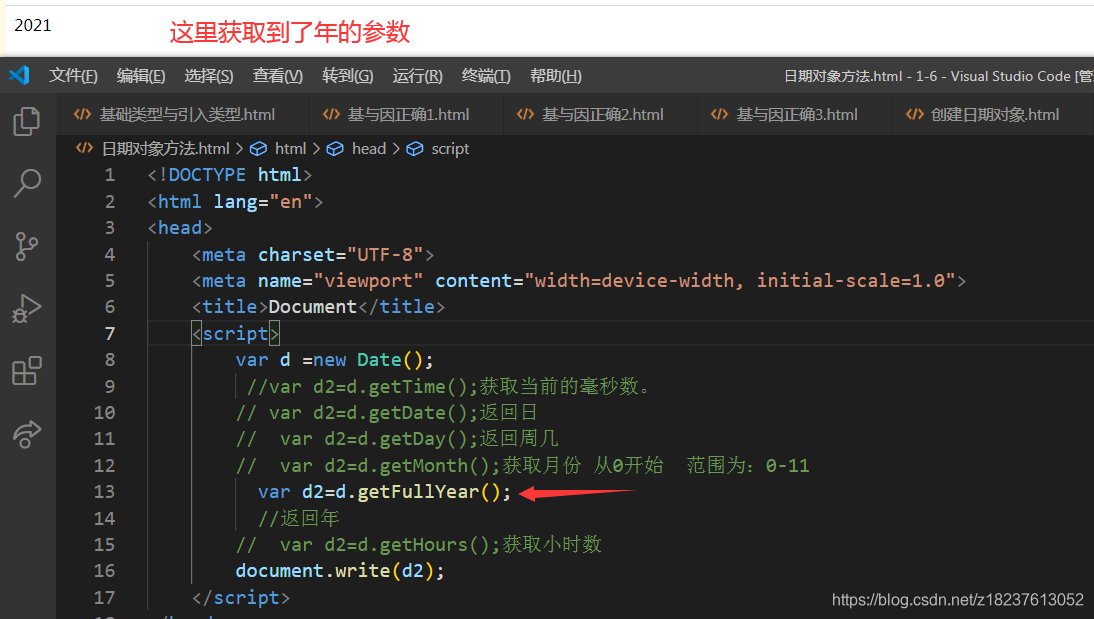The image size is (1094, 619).
Task: Open the 运行(R) menu
Action: (417, 75)
